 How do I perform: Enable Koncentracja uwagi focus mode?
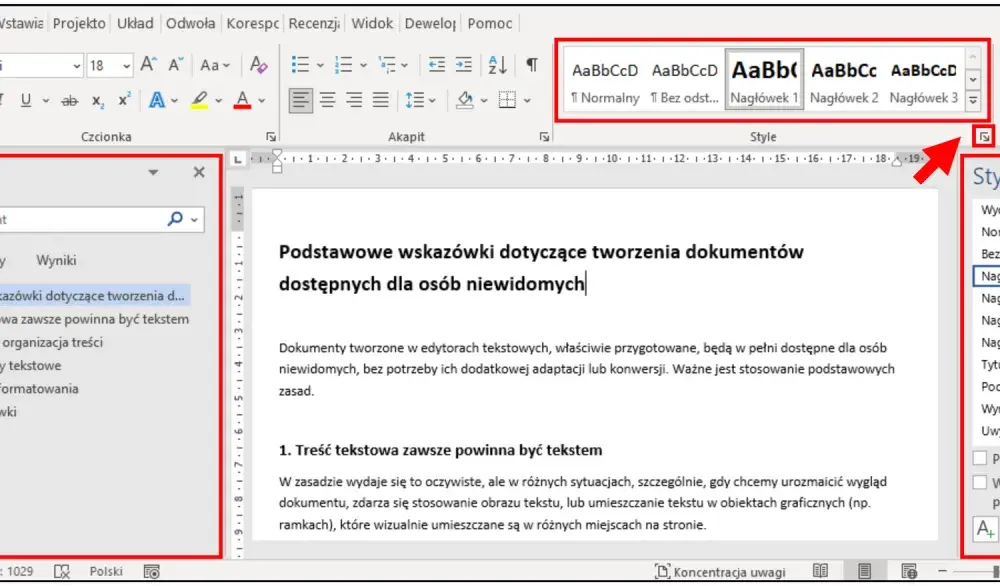pyautogui.click(x=721, y=572)
